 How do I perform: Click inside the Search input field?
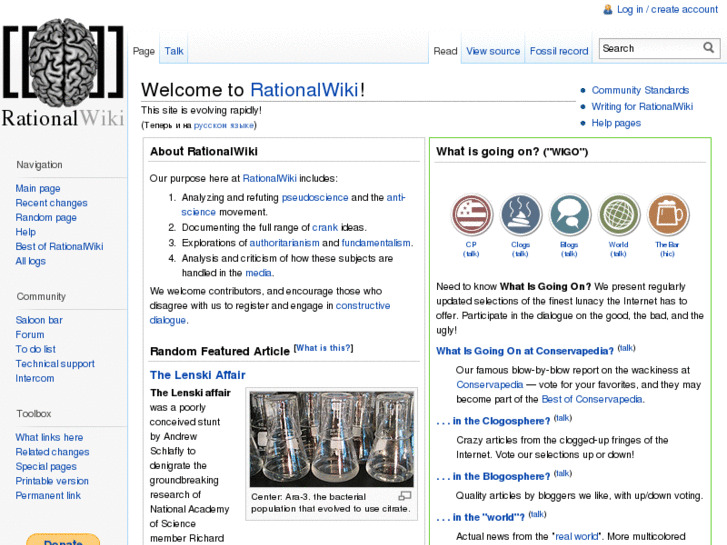point(649,48)
